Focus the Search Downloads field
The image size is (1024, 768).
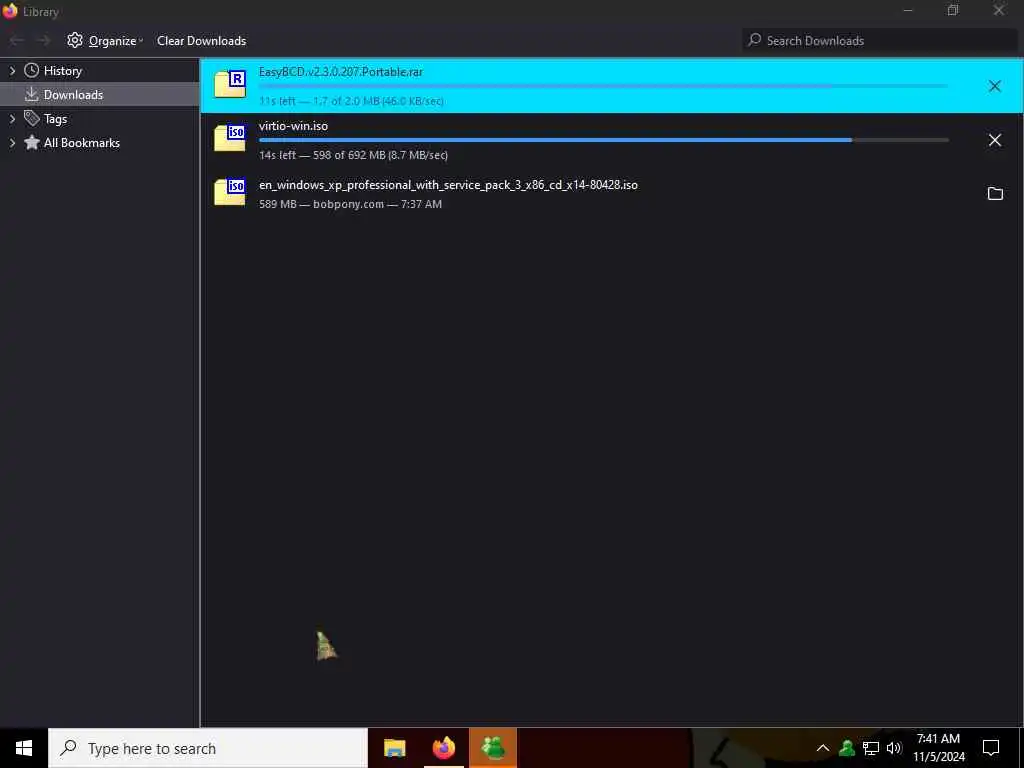(x=879, y=40)
